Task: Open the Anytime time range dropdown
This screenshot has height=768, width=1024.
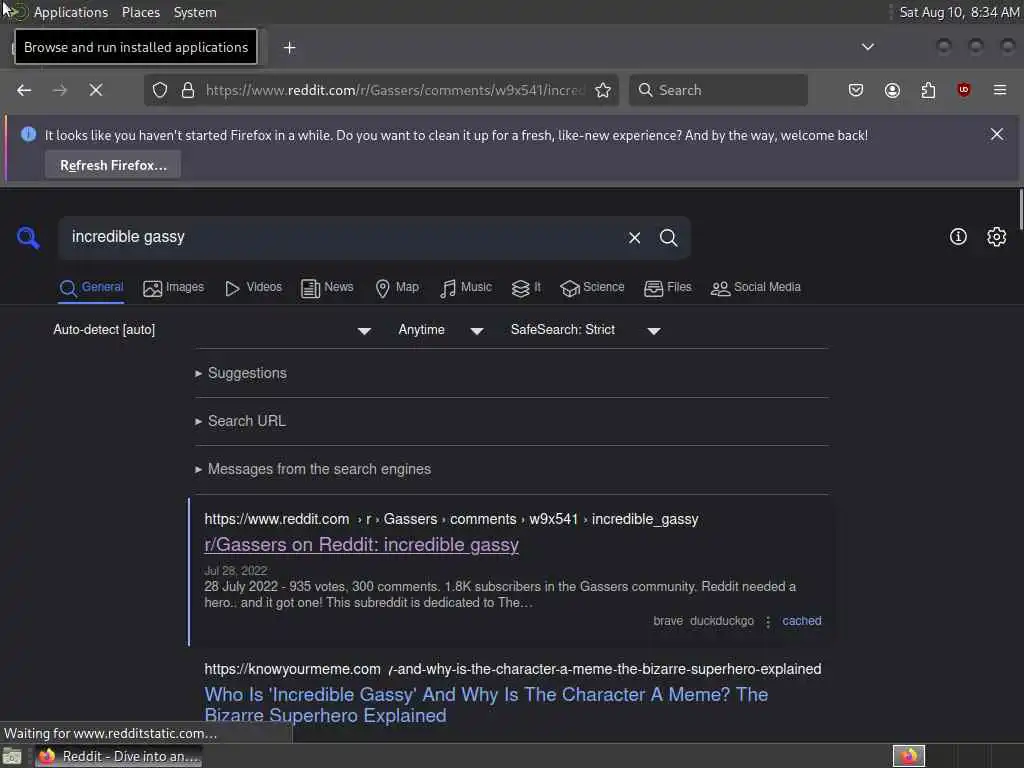Action: [441, 330]
